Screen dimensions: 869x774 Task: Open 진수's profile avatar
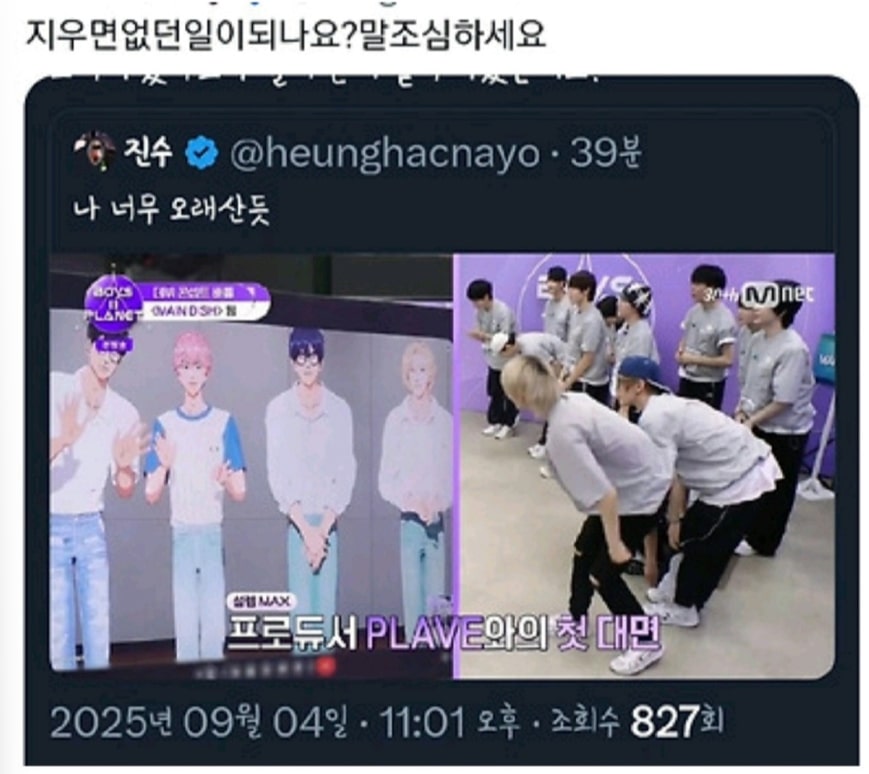coord(94,151)
